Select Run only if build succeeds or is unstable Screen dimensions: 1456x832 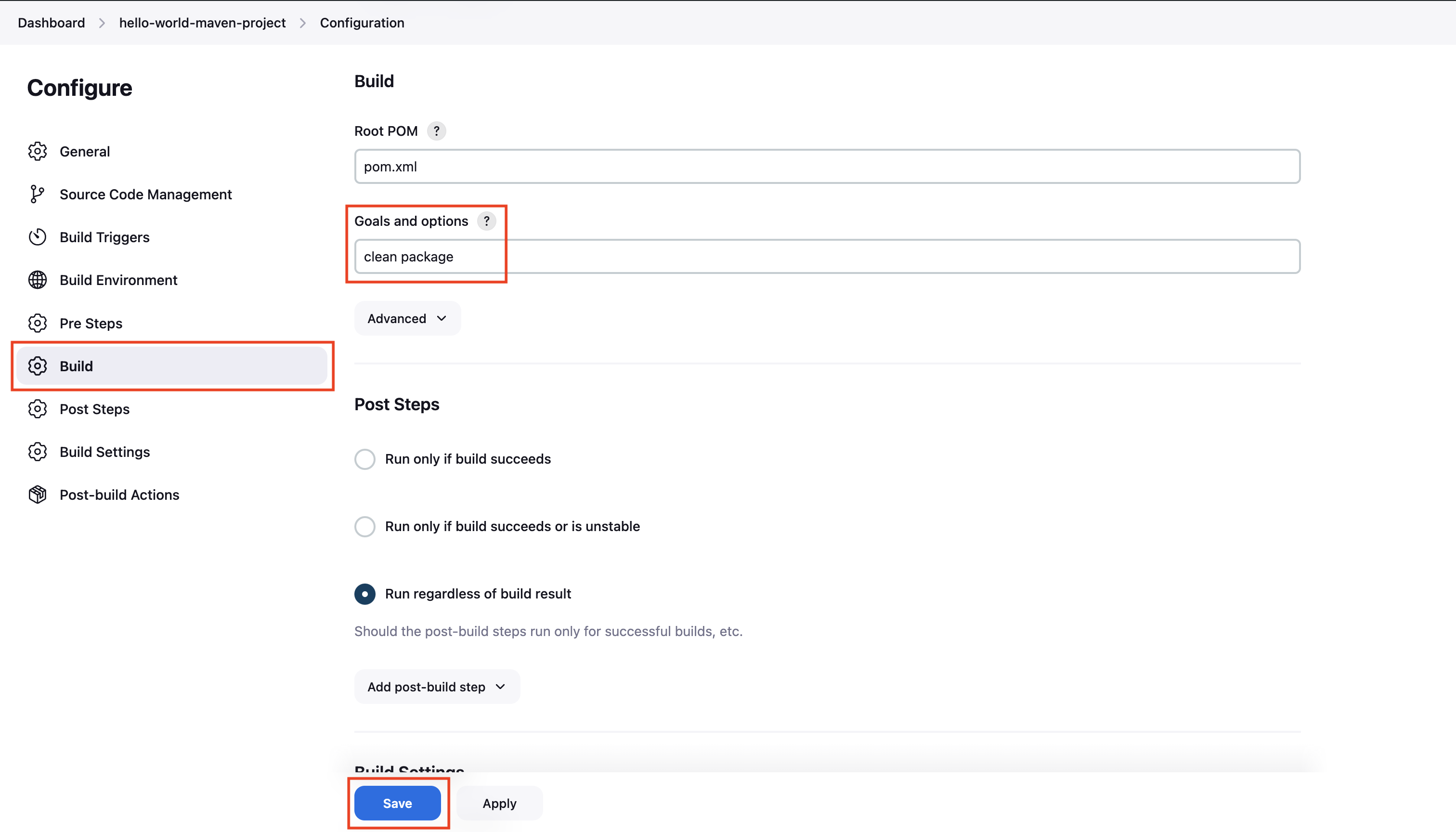(x=364, y=526)
